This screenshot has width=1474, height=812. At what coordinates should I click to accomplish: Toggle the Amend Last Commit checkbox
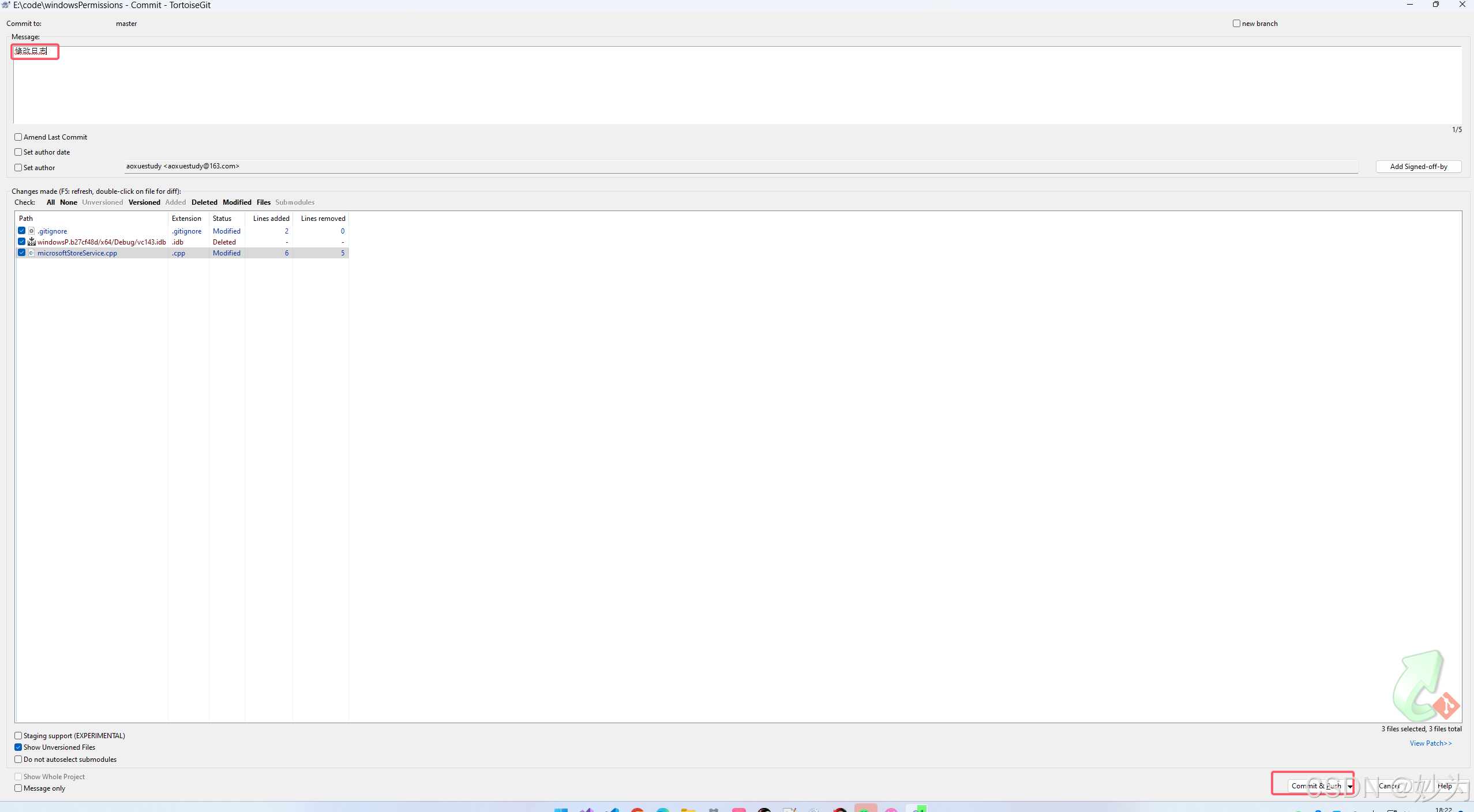pyautogui.click(x=18, y=137)
